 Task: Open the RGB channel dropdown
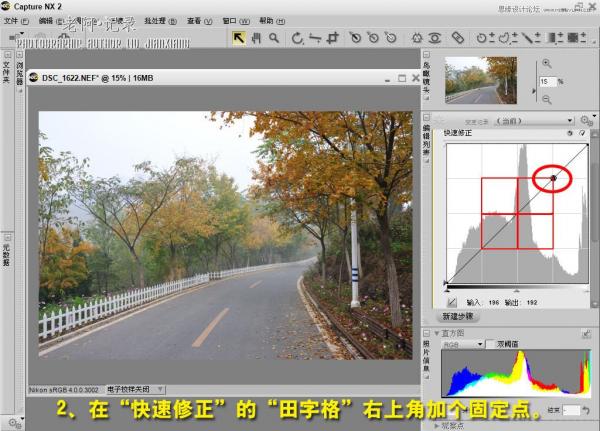click(x=463, y=343)
